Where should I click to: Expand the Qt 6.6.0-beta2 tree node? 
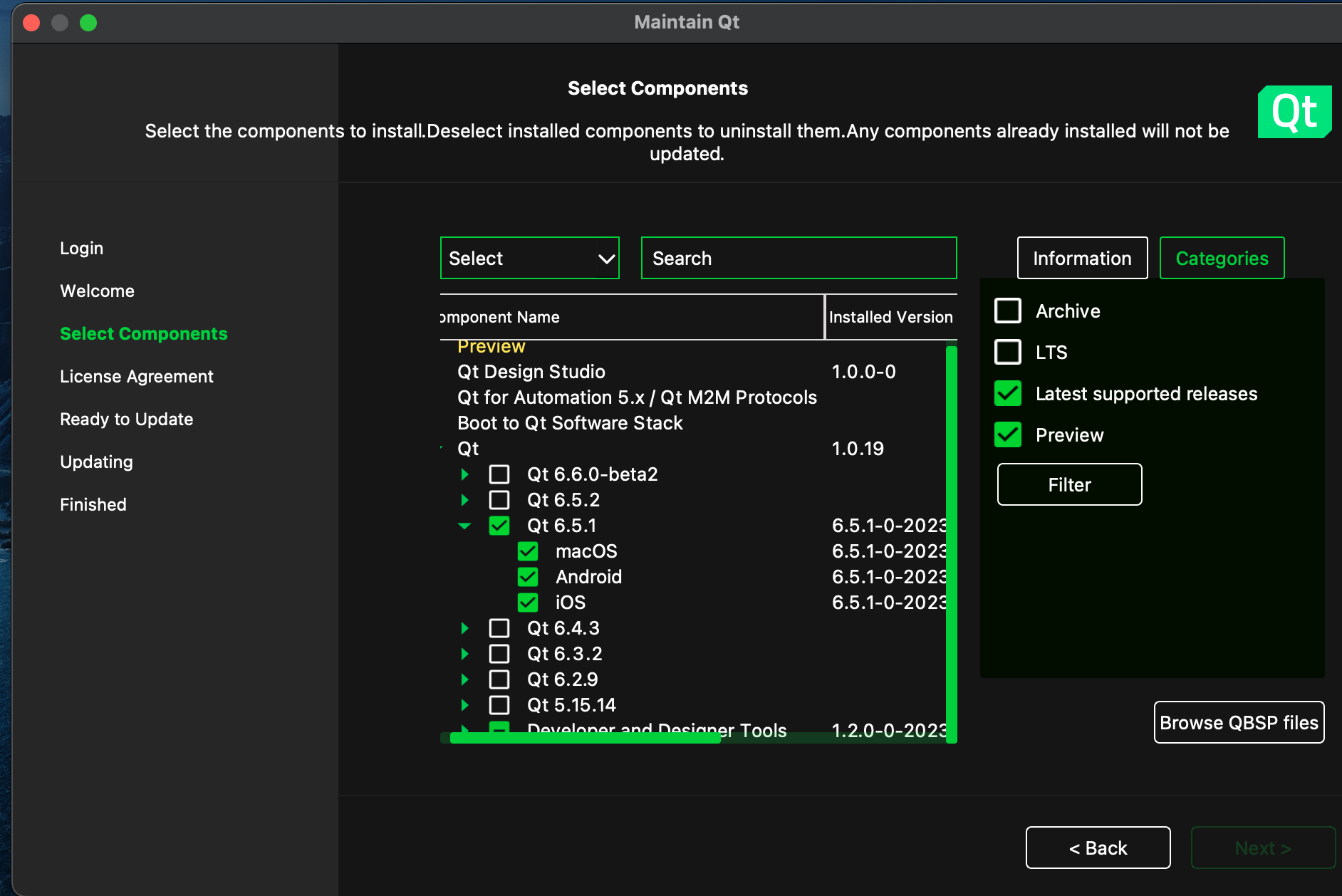click(464, 474)
